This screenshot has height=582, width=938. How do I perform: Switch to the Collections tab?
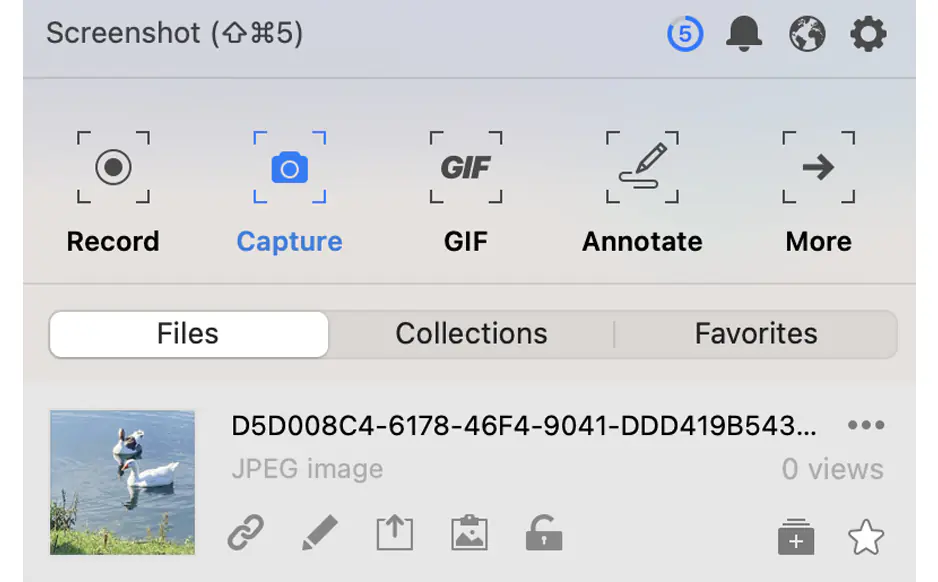[471, 334]
